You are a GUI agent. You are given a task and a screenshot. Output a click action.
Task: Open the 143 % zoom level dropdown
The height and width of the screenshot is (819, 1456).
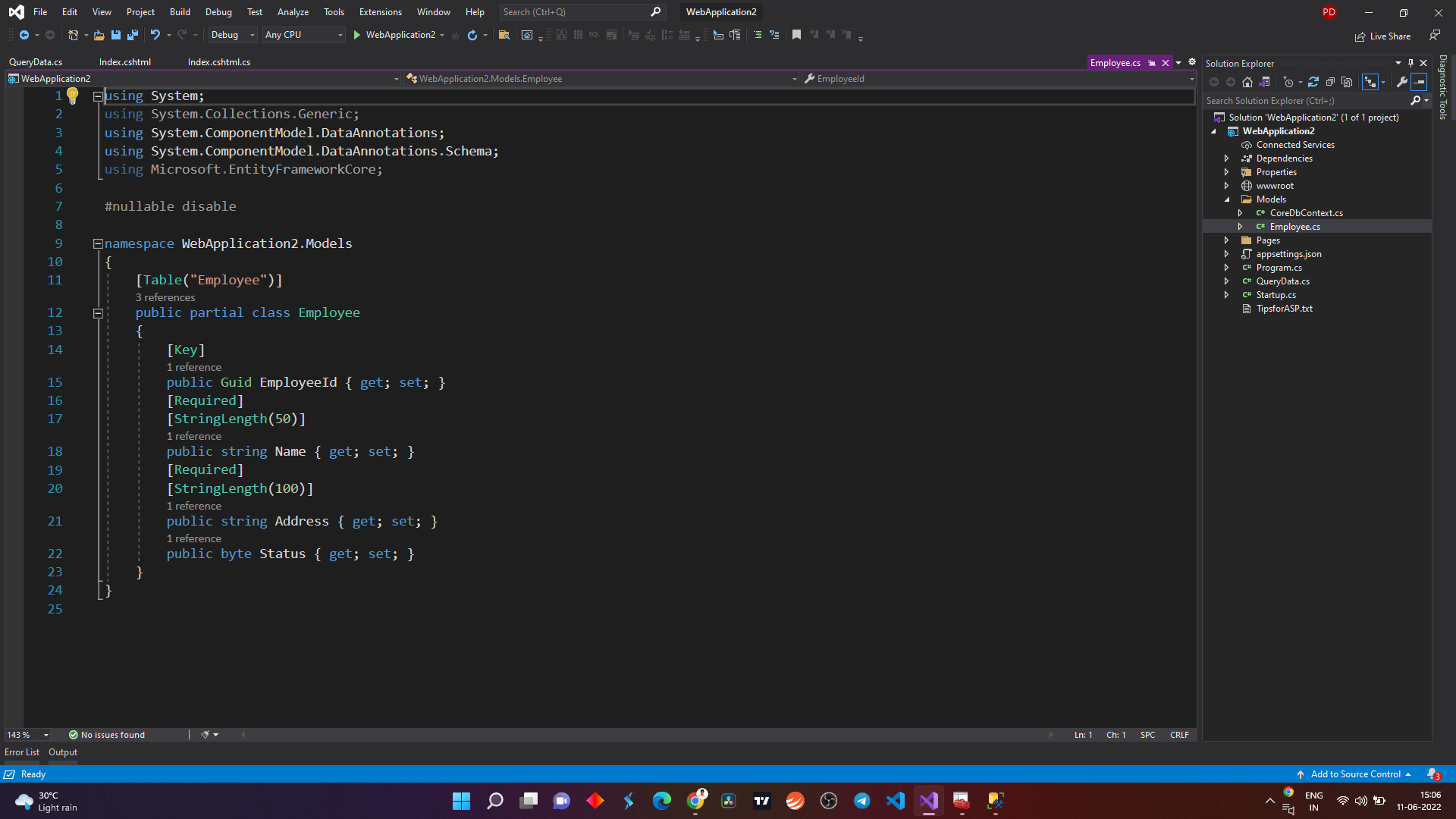pyautogui.click(x=27, y=735)
